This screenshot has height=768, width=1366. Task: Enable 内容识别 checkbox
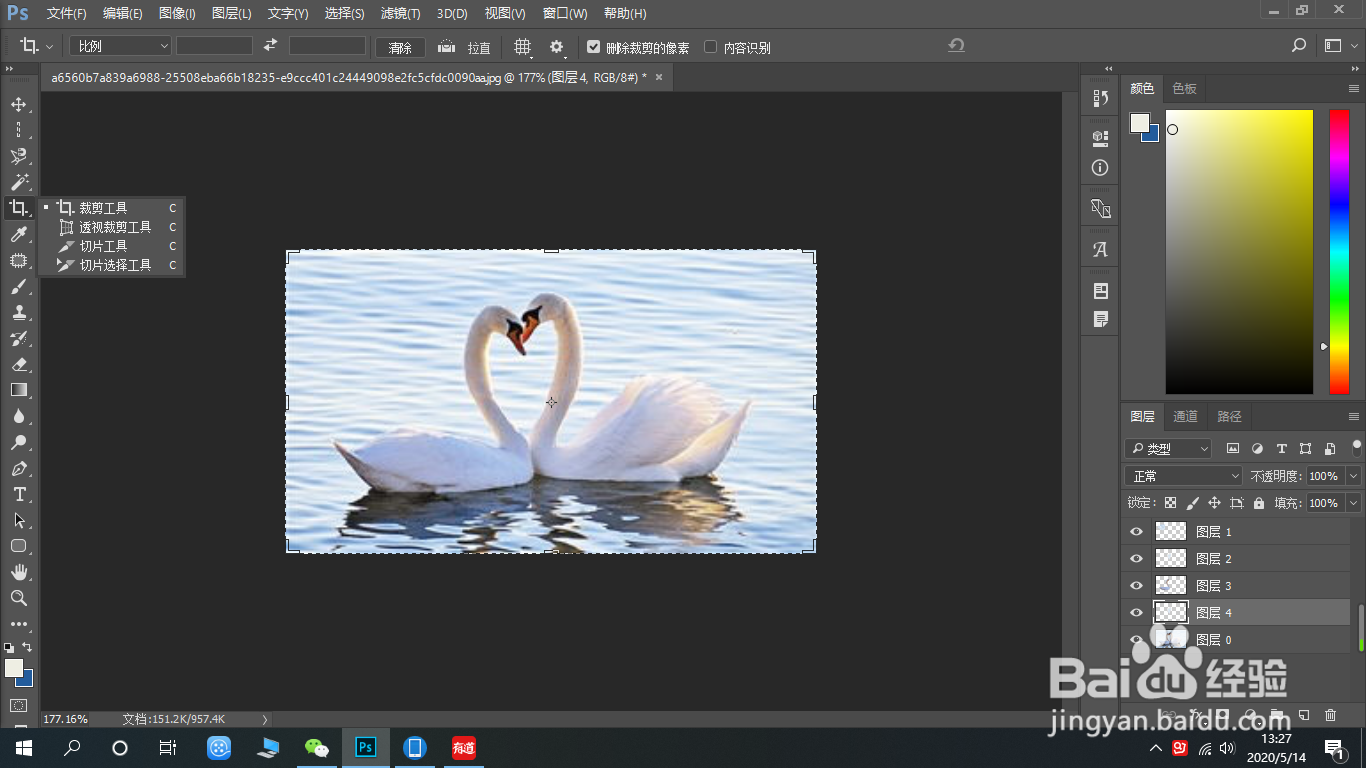click(x=711, y=47)
